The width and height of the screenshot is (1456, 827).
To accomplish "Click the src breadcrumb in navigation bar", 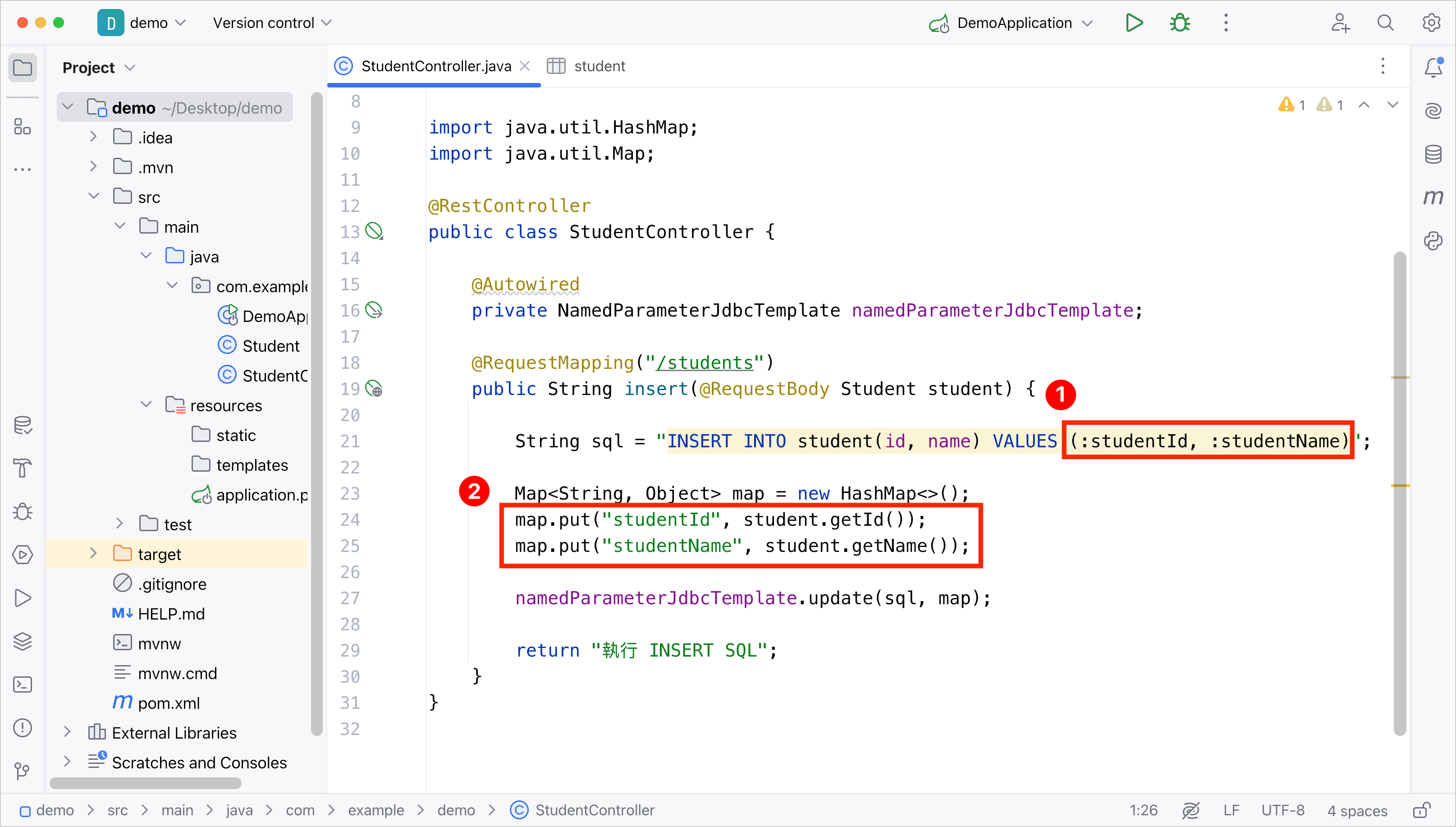I will [118, 810].
